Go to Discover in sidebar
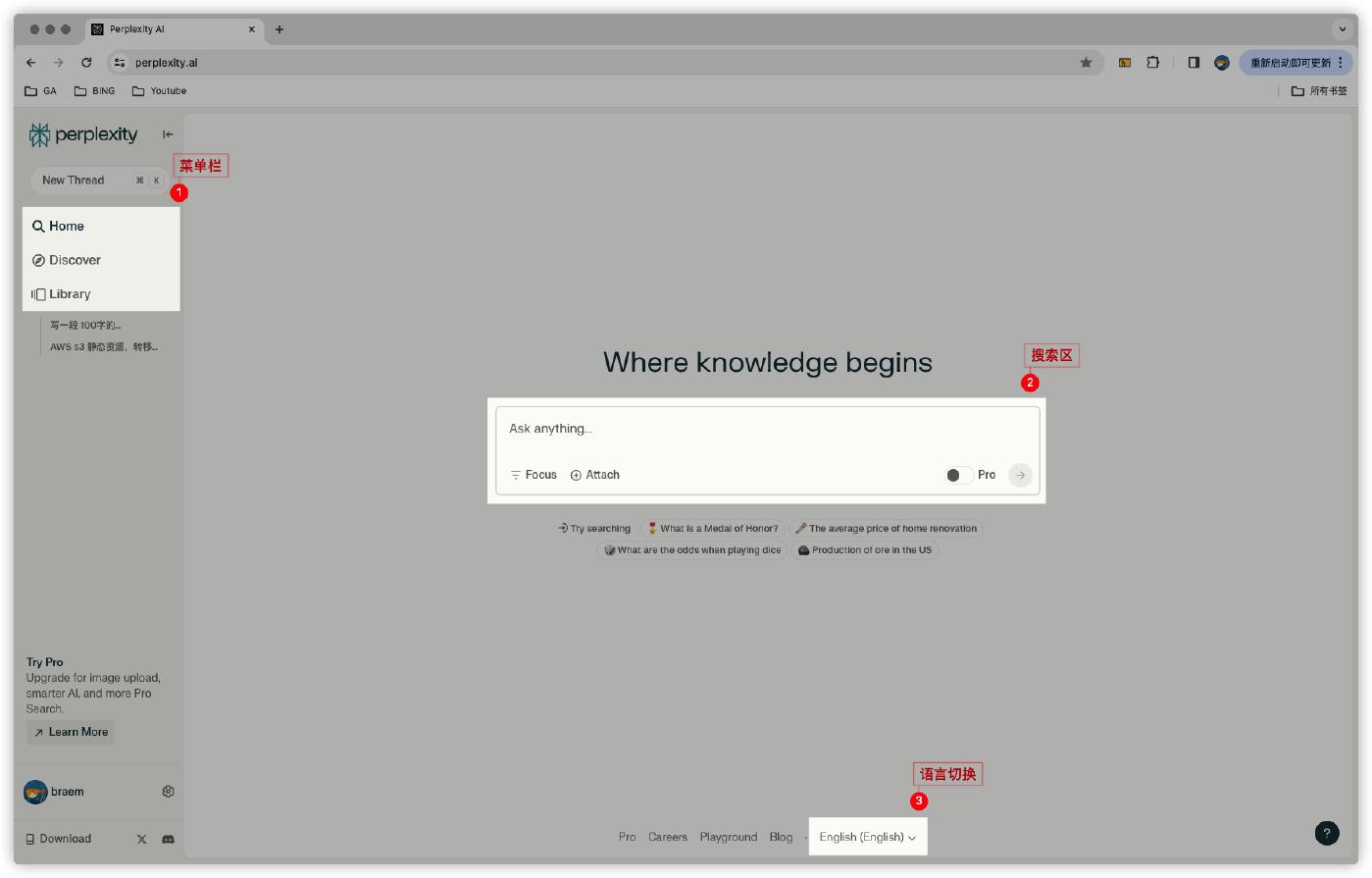1372x878 pixels. (75, 260)
